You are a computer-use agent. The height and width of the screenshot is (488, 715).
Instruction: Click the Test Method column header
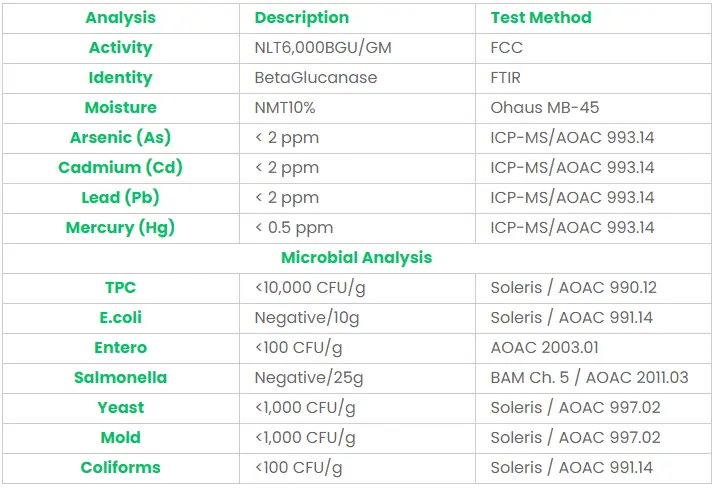coord(540,18)
